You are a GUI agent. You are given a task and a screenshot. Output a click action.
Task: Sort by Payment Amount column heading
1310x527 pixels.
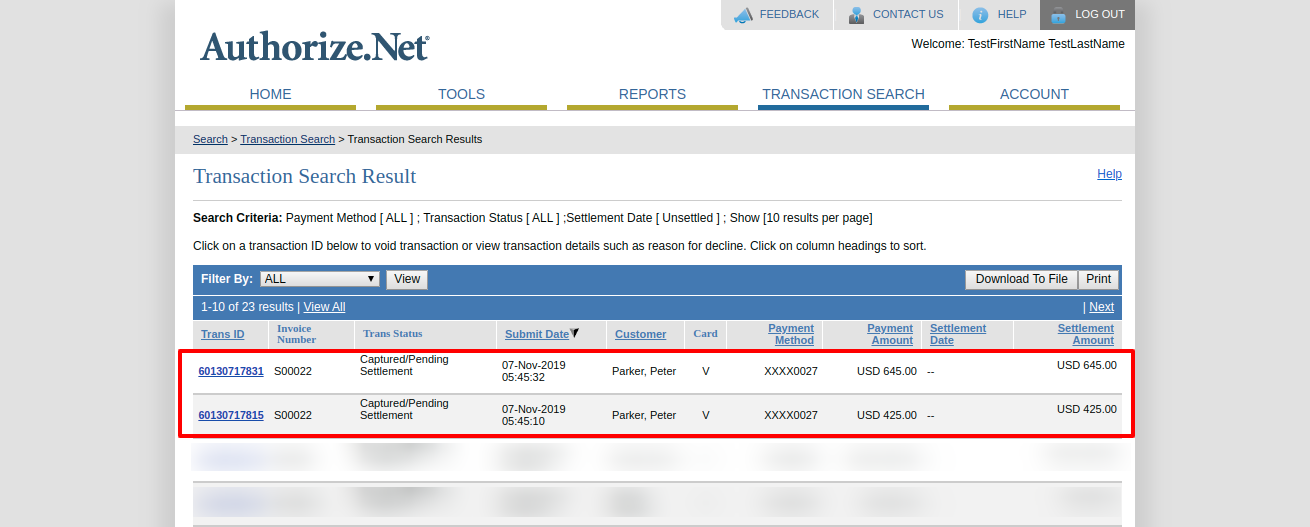pos(889,334)
